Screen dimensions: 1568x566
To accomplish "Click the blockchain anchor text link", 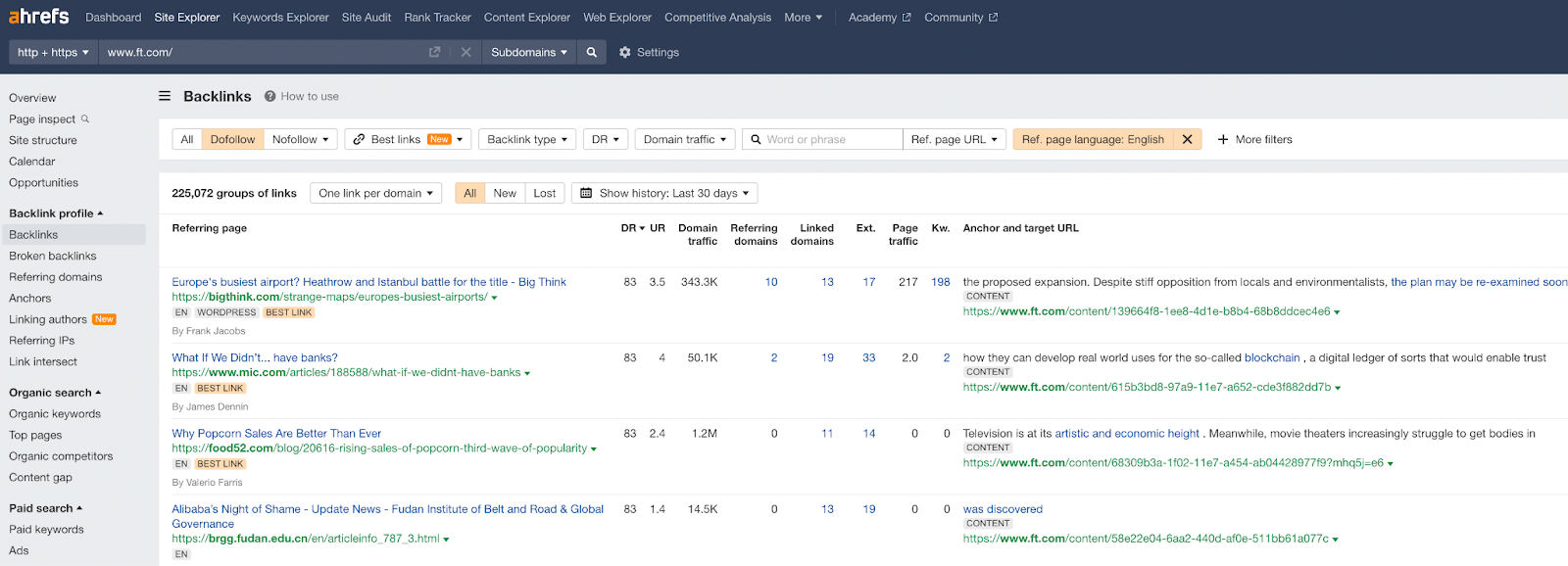I will pos(1272,357).
